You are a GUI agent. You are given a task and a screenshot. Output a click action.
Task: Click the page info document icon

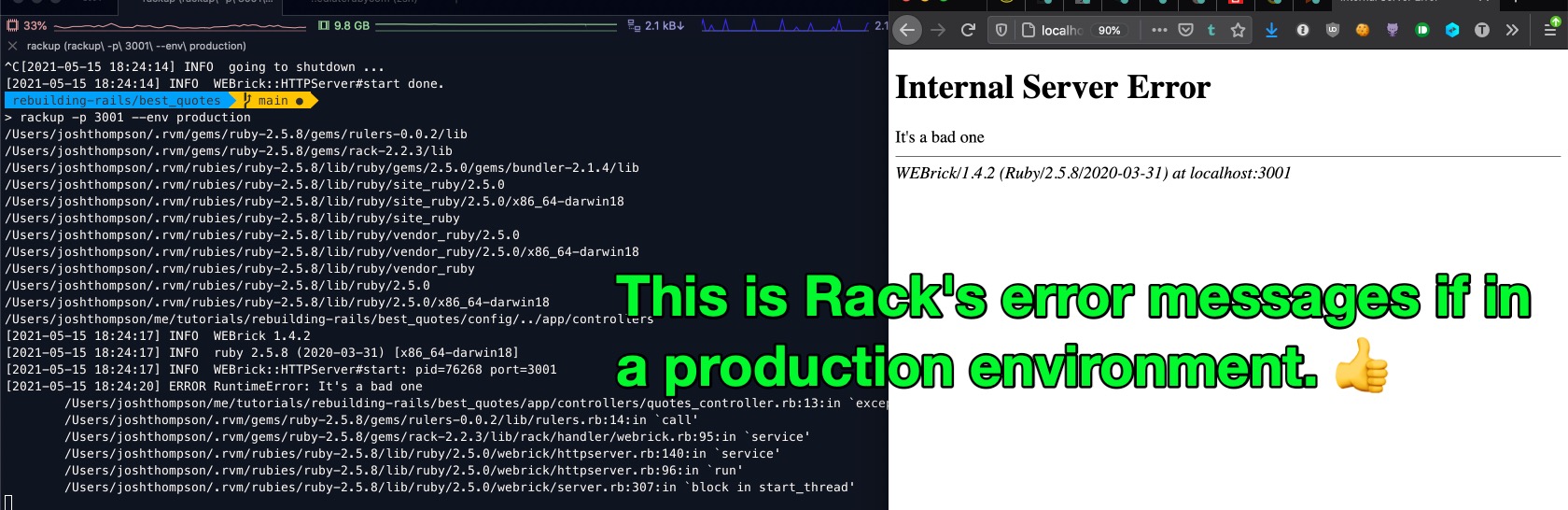tap(1029, 30)
